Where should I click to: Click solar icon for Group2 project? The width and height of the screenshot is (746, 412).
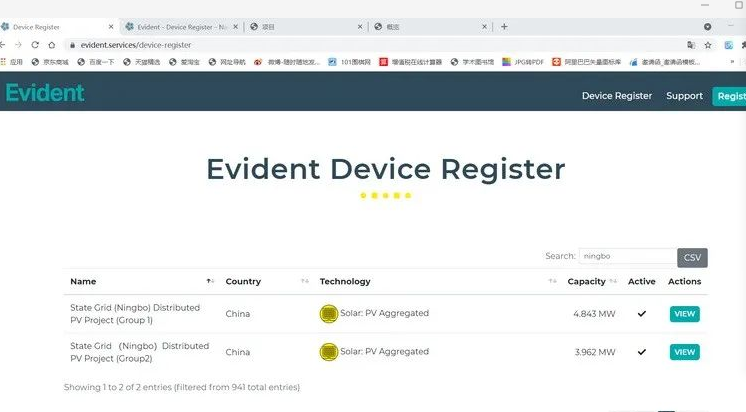click(327, 352)
